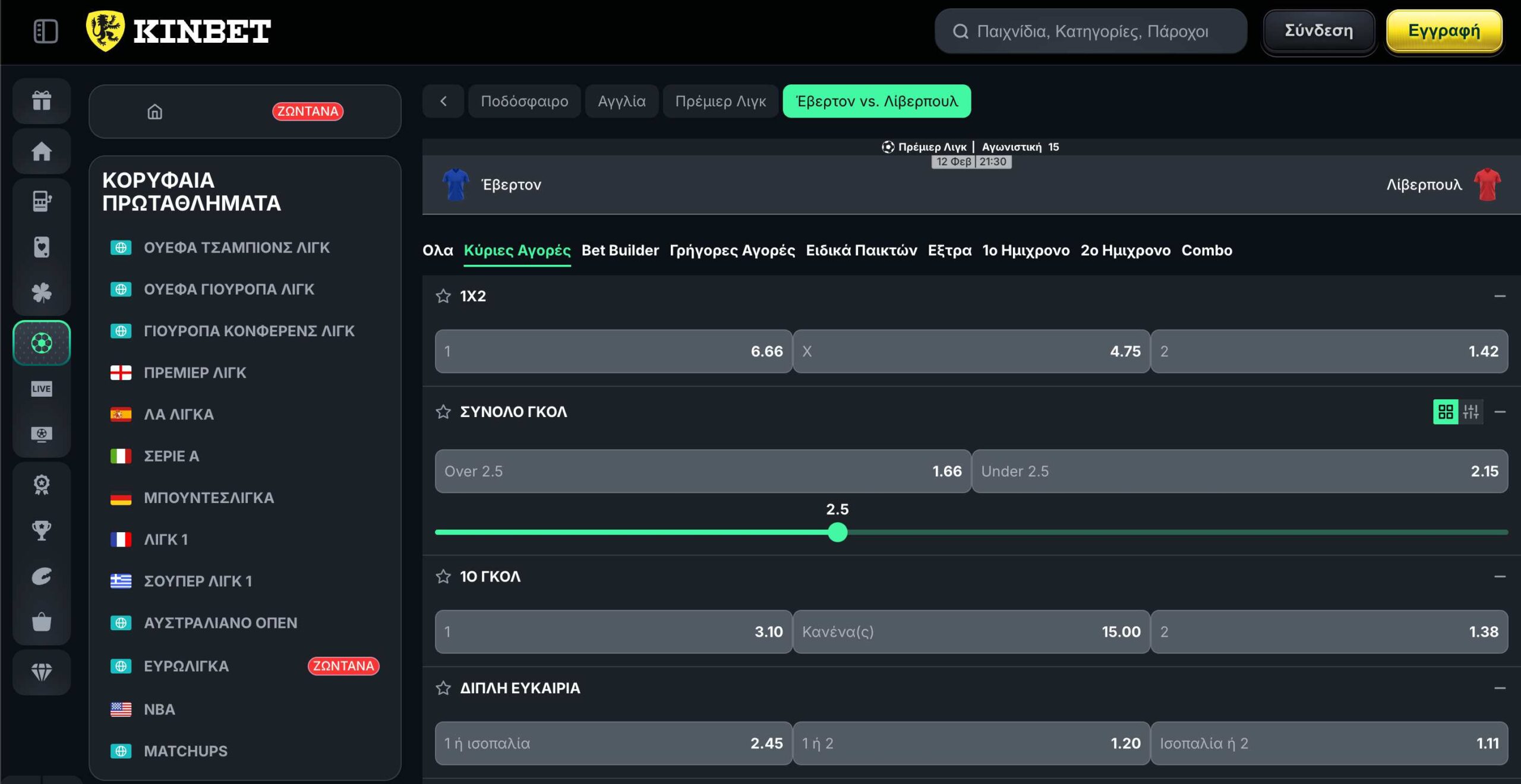Select Over 2.5 odds 1.66
Viewport: 1521px width, 784px height.
point(702,471)
